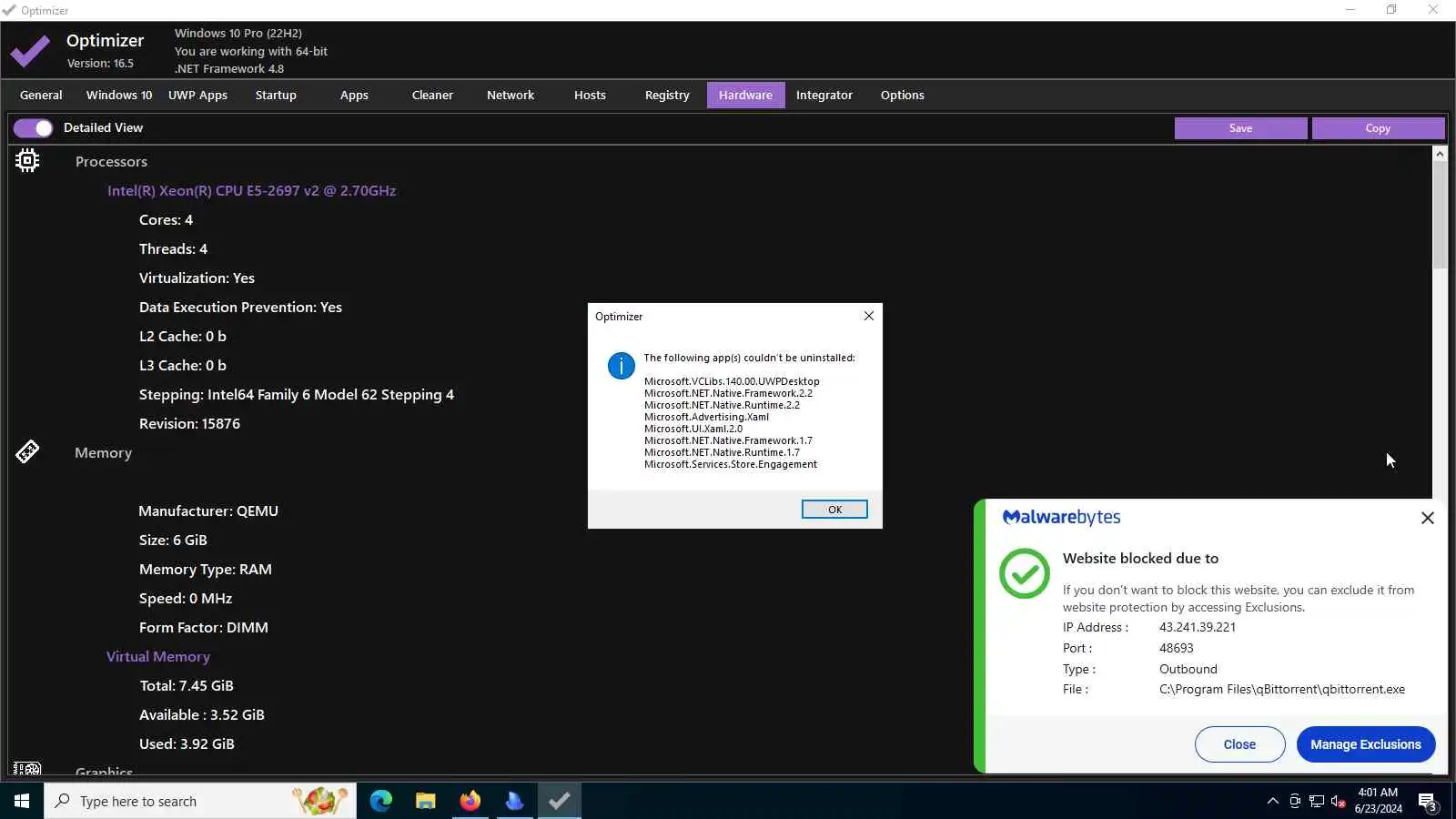Switch to the Network tab
1456x819 pixels.
point(511,95)
